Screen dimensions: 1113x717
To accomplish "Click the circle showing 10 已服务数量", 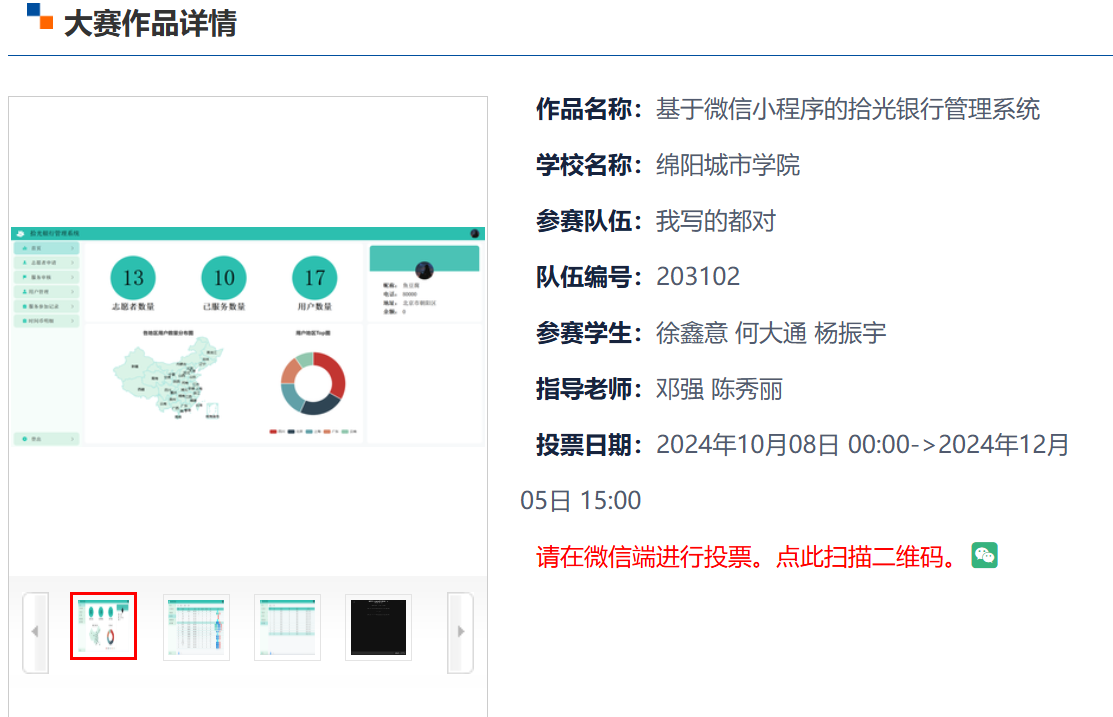I will click(224, 278).
